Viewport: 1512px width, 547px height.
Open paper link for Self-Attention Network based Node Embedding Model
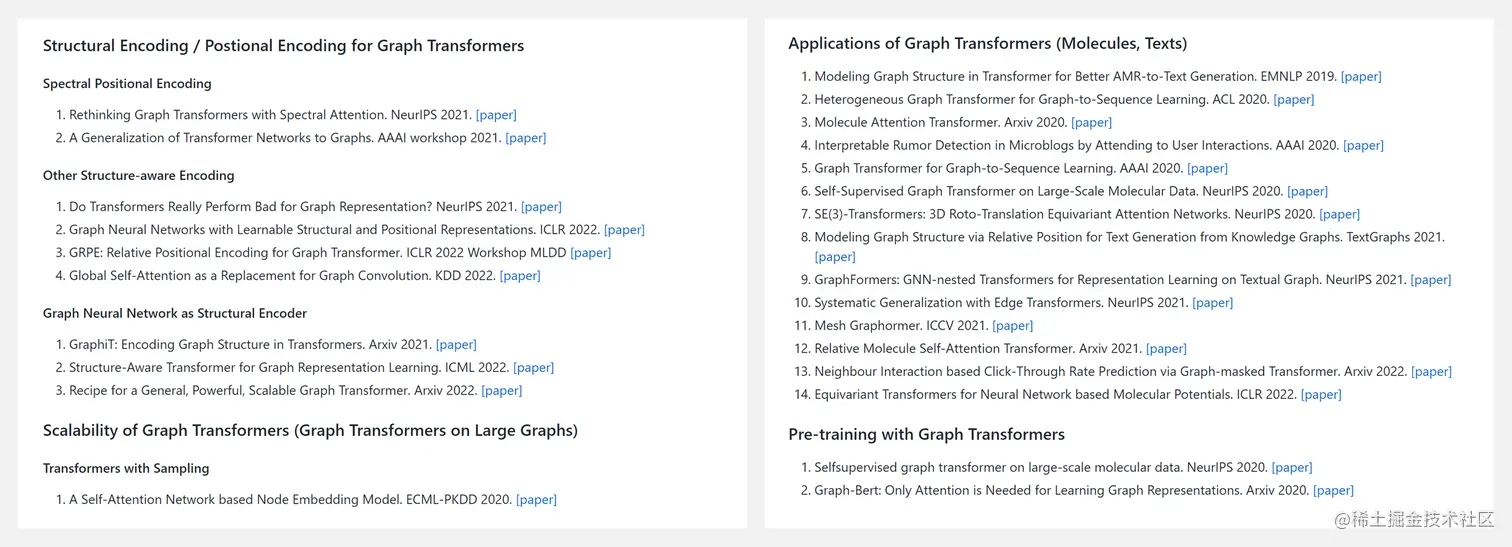[537, 500]
